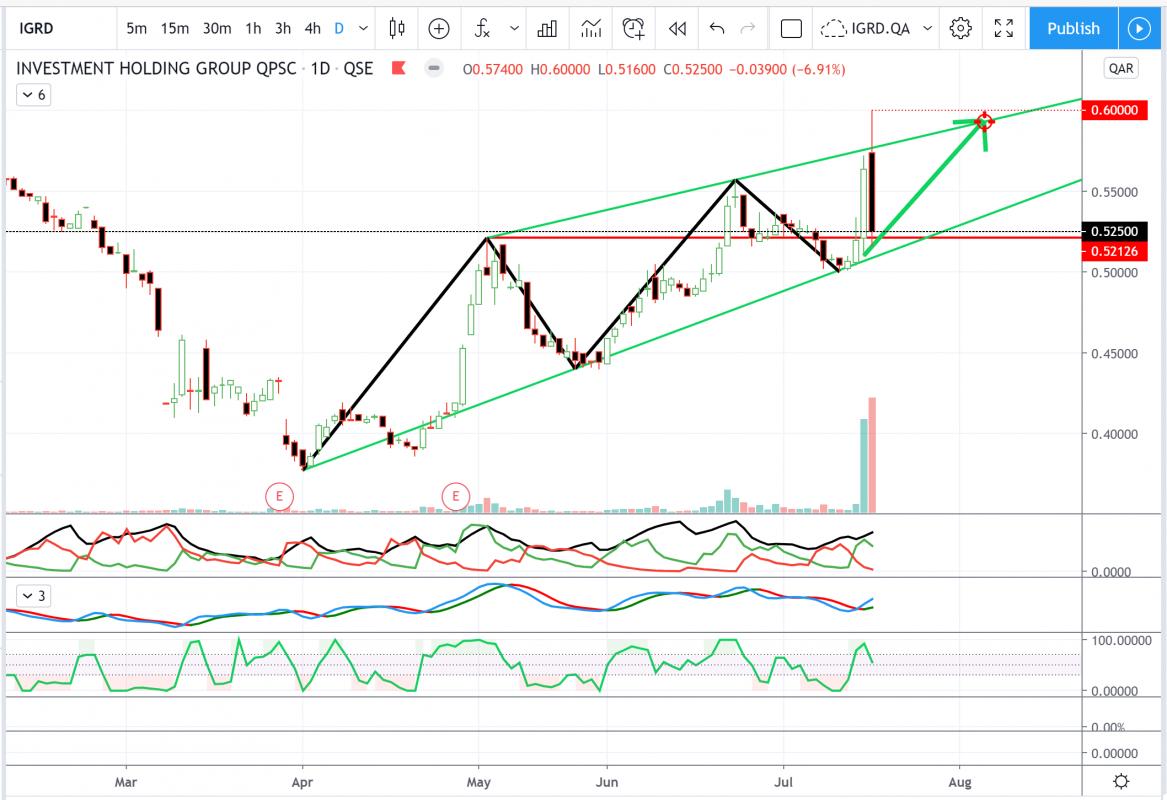
Task: Click the Aug label on time axis
Action: pyautogui.click(x=960, y=782)
